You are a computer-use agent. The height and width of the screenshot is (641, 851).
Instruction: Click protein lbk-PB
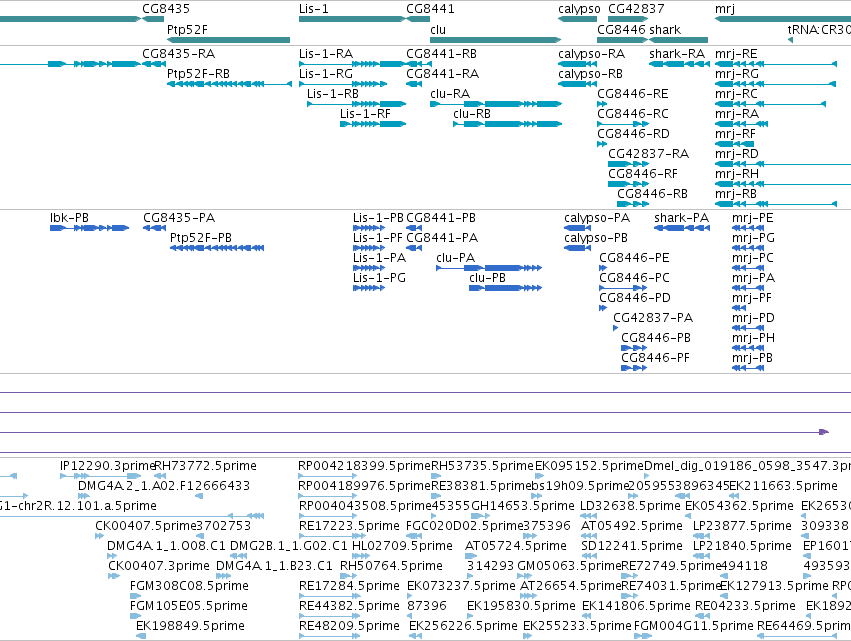click(90, 228)
